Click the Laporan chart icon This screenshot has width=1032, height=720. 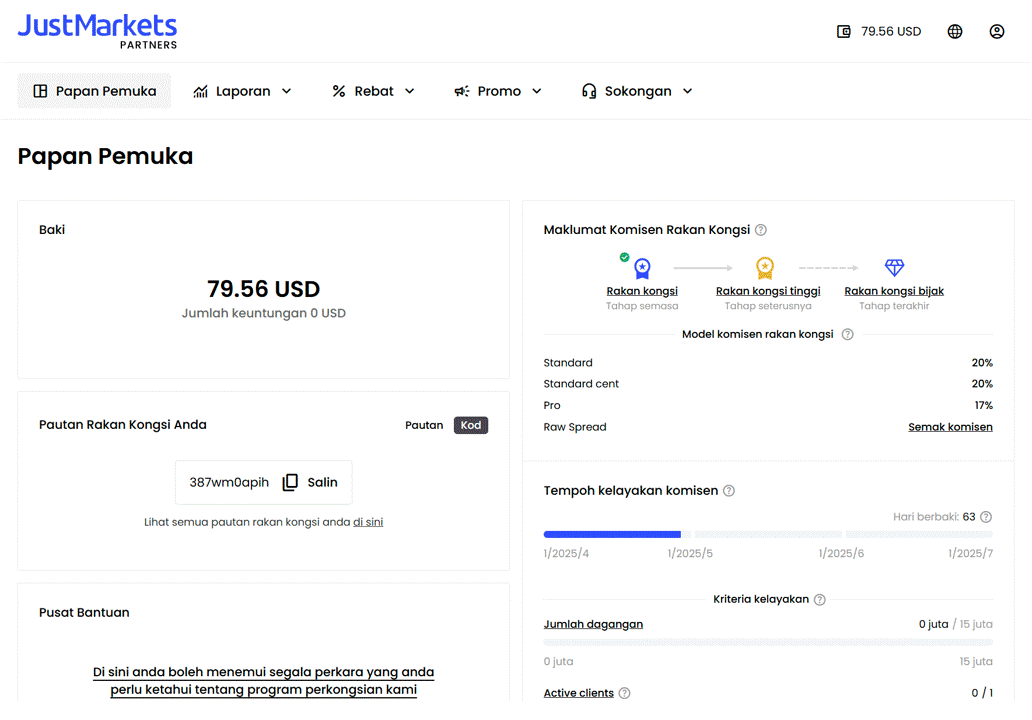pyautogui.click(x=201, y=91)
